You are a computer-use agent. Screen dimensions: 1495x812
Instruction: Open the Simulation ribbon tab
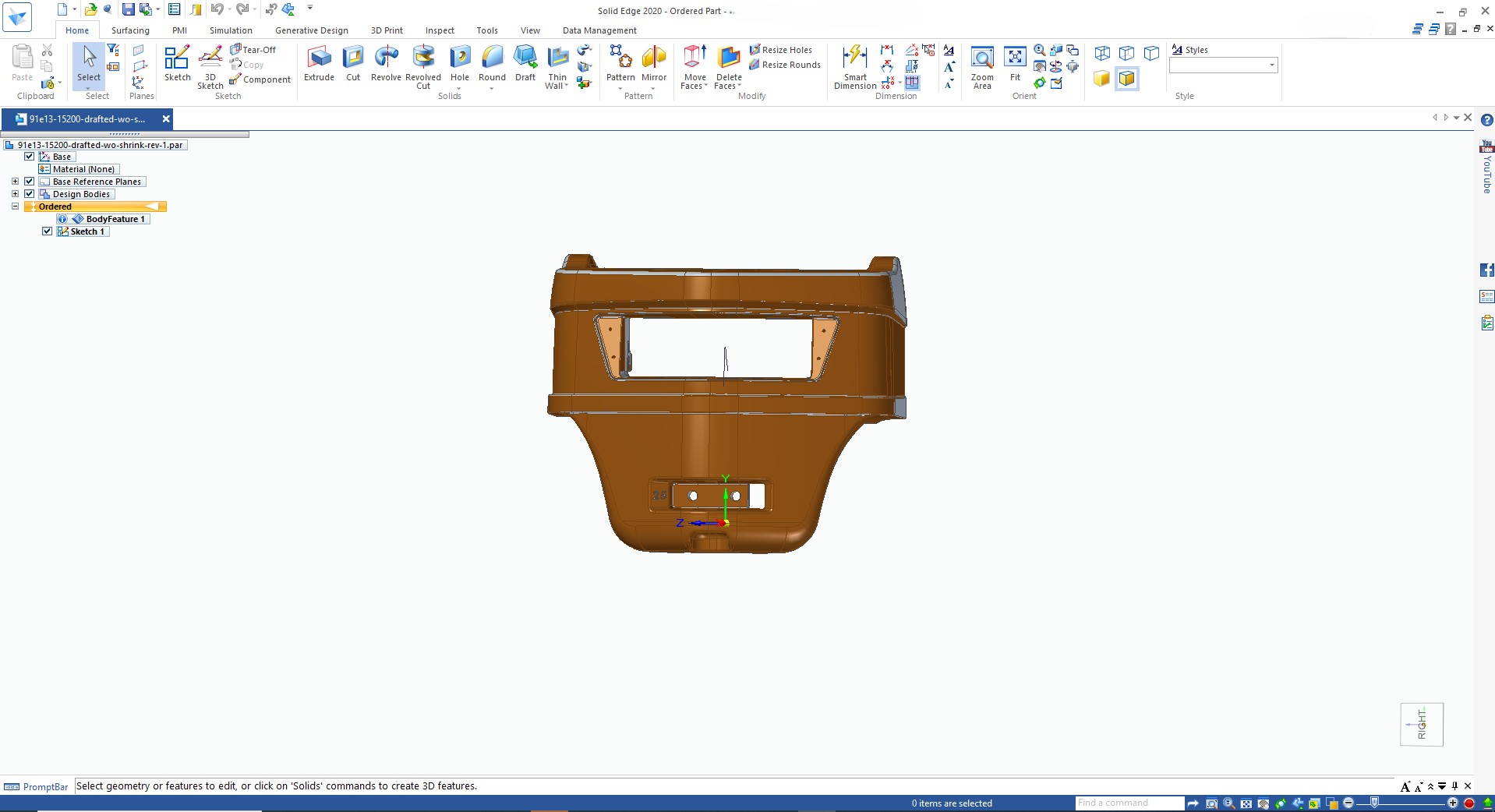(231, 30)
